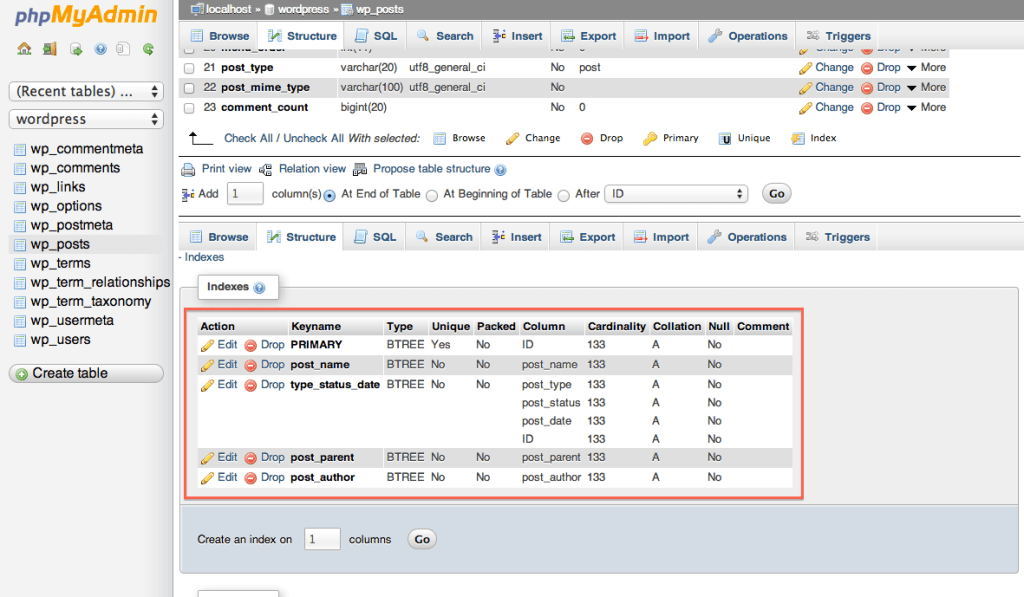Reload navigation with the green refresh icon
1024x597 pixels.
click(x=148, y=48)
